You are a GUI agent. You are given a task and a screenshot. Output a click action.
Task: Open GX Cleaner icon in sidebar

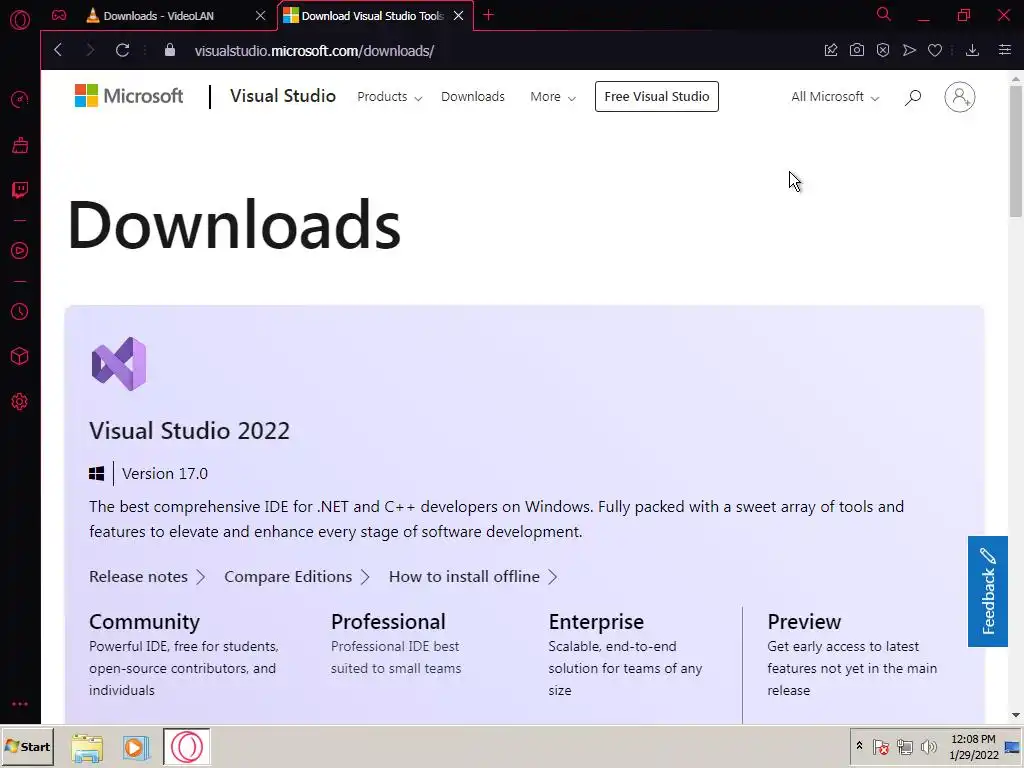click(20, 145)
